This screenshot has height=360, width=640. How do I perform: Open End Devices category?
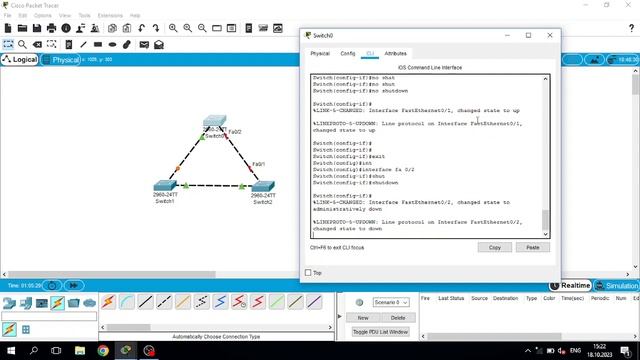tap(26, 303)
